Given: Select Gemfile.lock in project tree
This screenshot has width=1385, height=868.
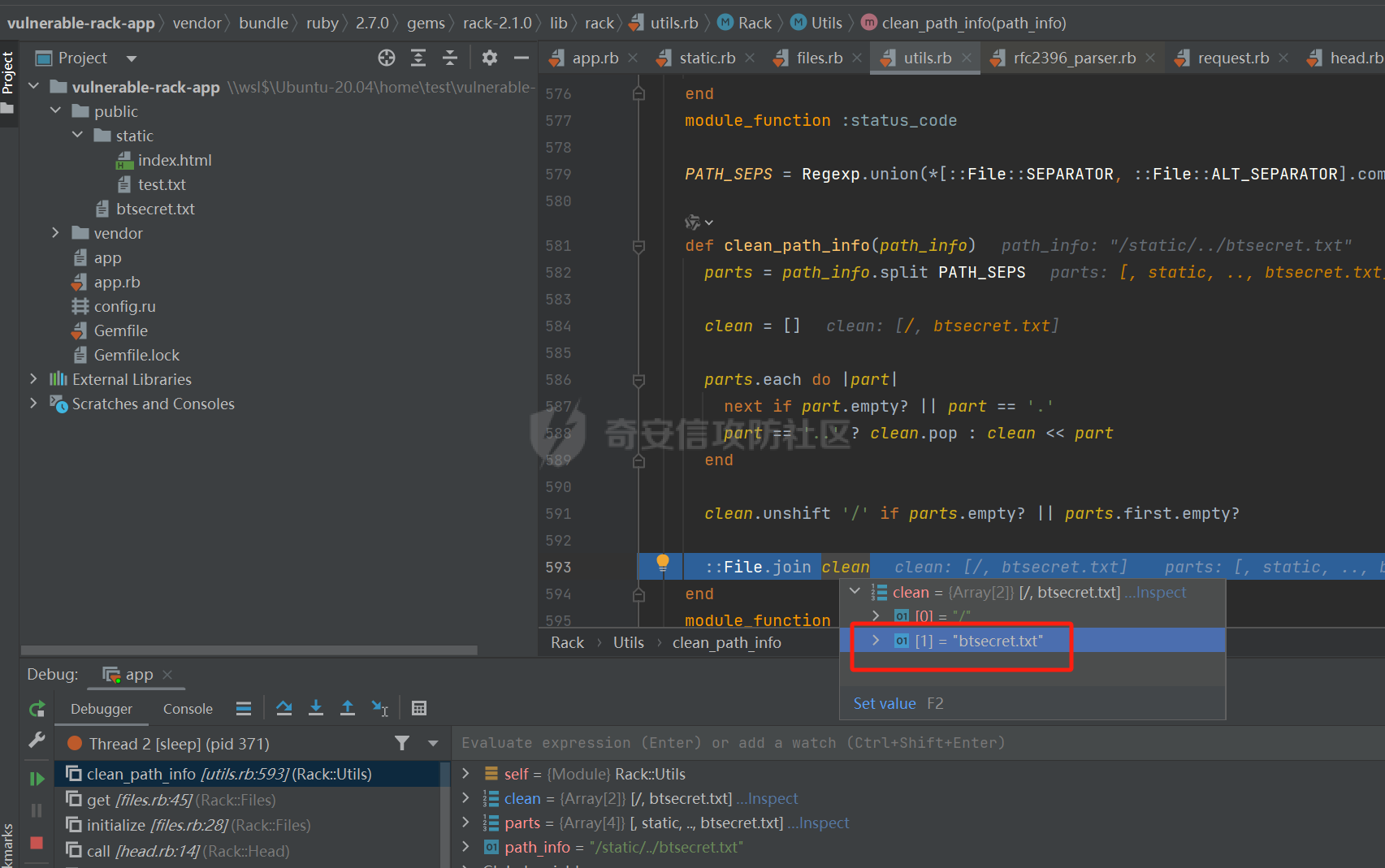Looking at the screenshot, I should pyautogui.click(x=136, y=355).
